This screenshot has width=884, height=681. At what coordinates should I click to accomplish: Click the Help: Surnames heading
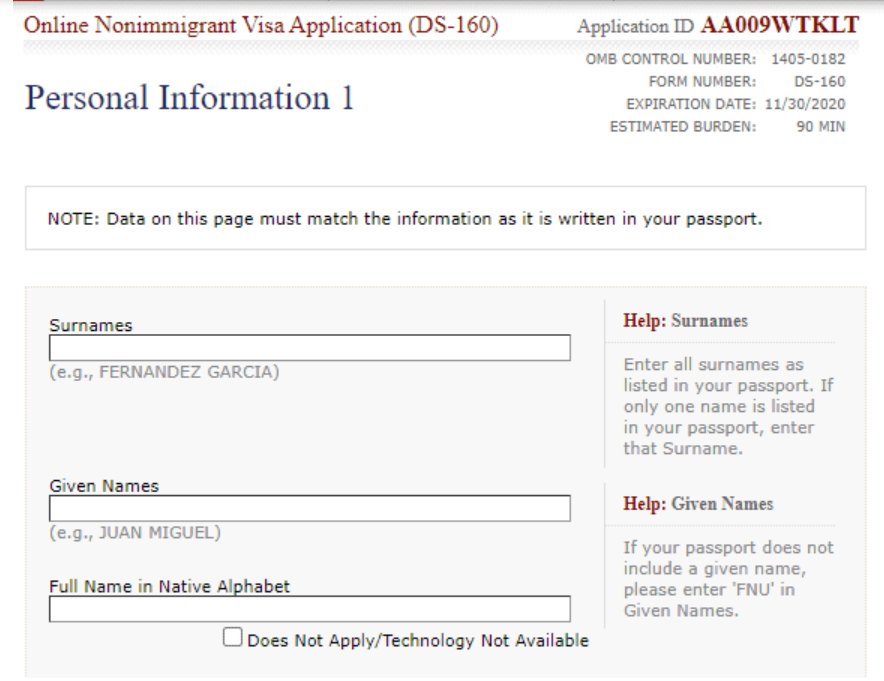pos(685,321)
